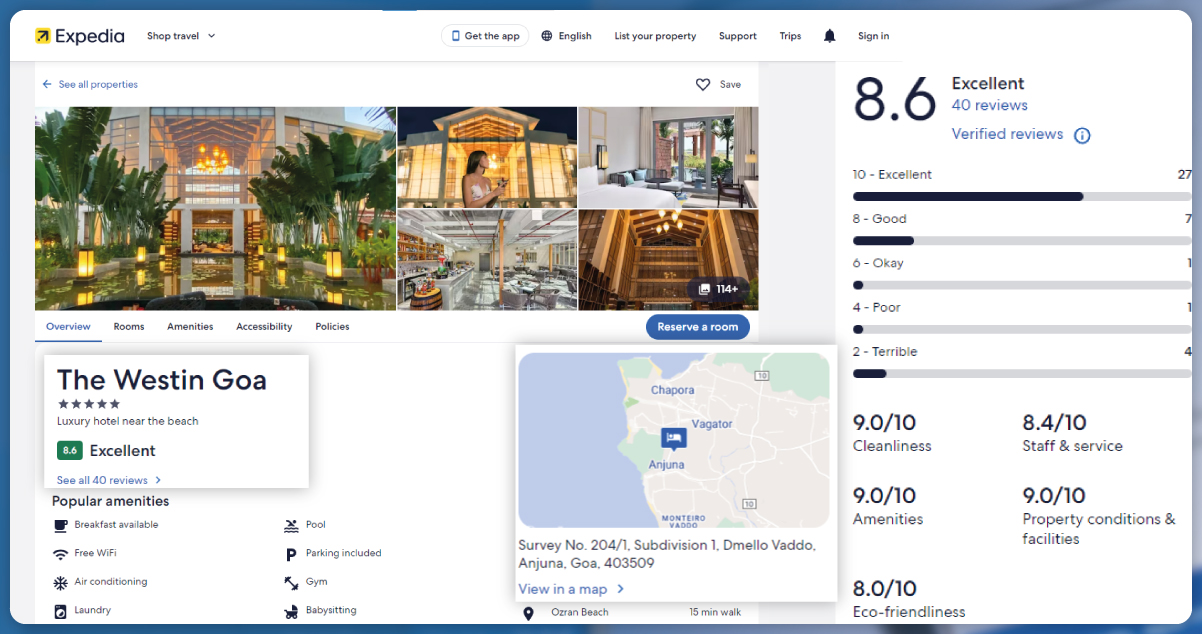
Task: Click the 6 - Okay rating bar
Action: coord(1022,285)
